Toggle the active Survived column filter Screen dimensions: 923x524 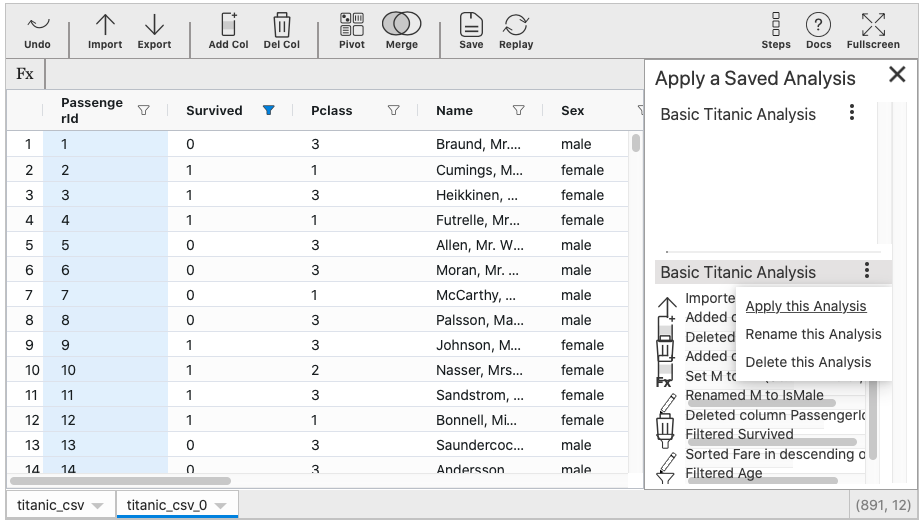[268, 111]
